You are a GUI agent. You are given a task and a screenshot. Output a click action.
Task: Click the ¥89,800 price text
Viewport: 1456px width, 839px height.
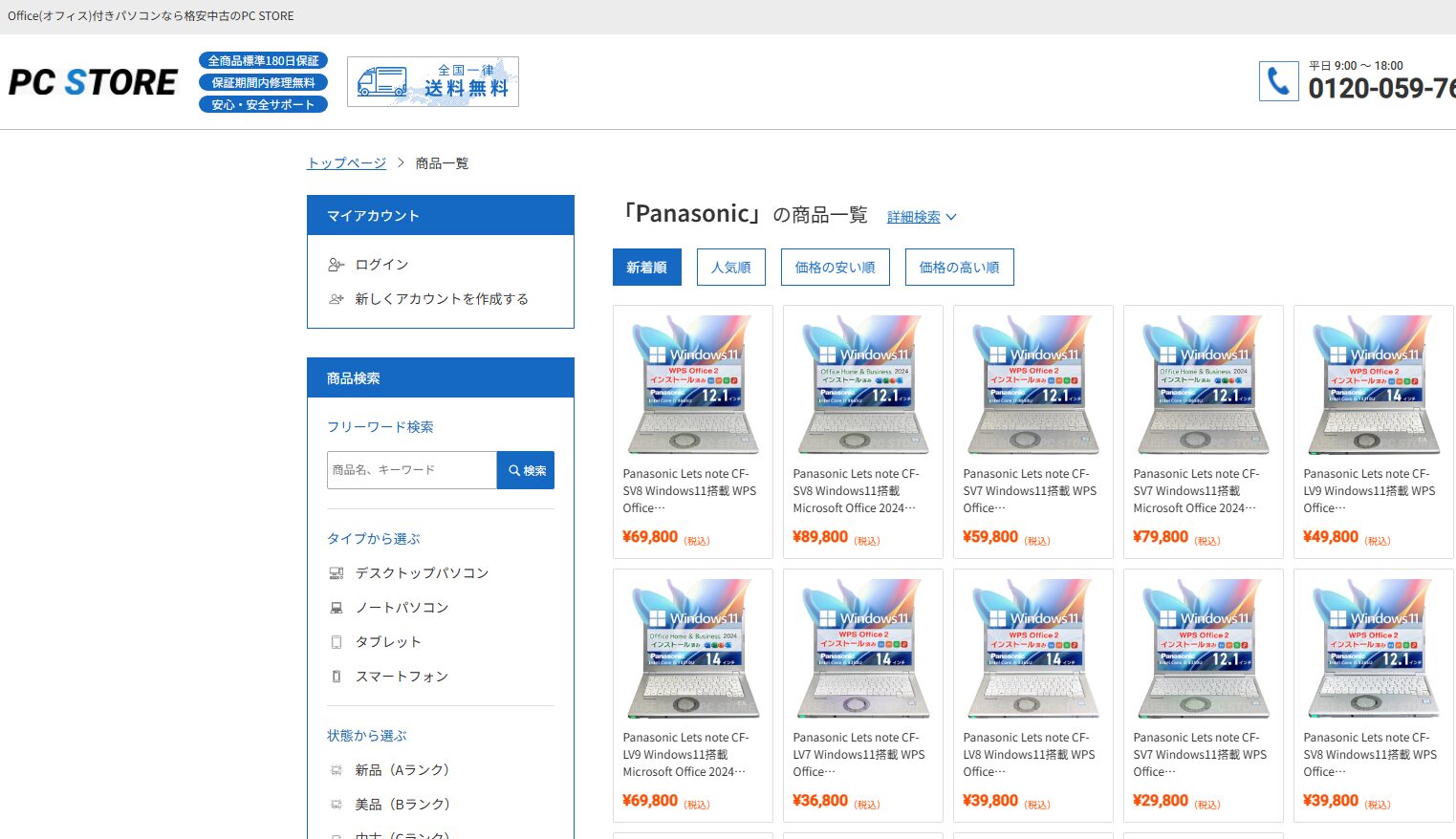820,537
